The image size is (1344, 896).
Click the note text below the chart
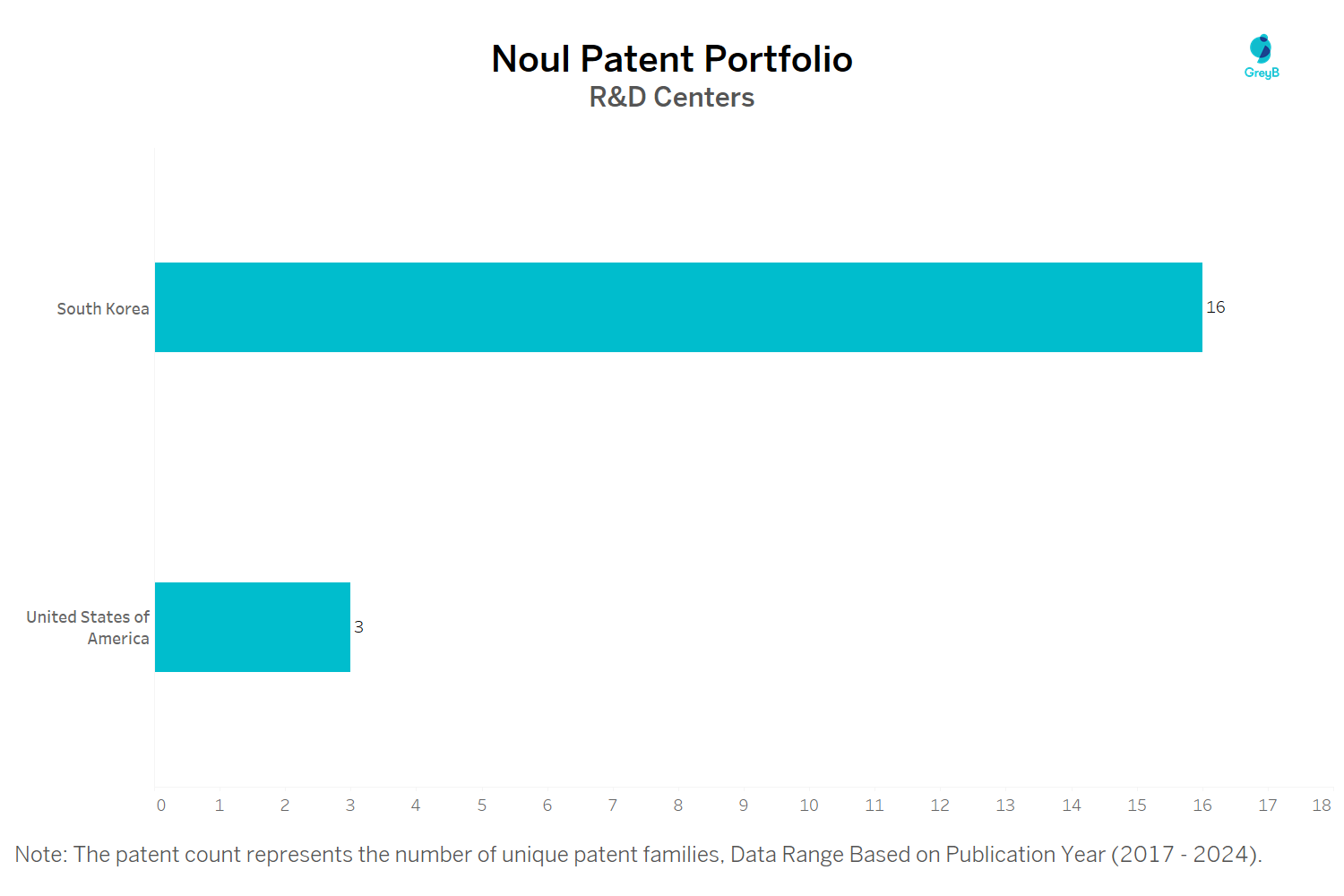tap(638, 855)
